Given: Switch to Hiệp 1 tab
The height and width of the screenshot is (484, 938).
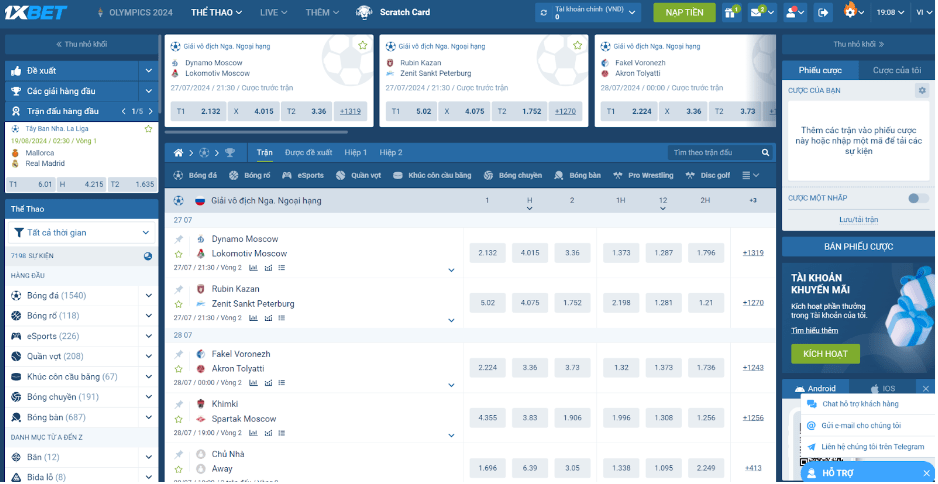Looking at the screenshot, I should [356, 153].
